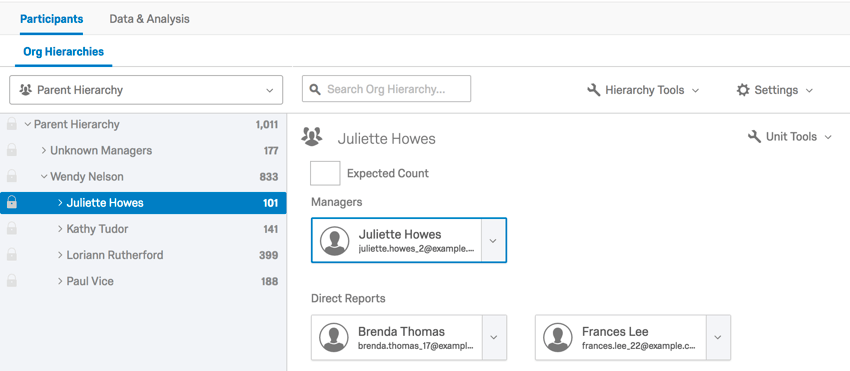Select Loriann Rutherford in hierarchy tree
Image resolution: width=850 pixels, height=371 pixels.
[x=115, y=255]
